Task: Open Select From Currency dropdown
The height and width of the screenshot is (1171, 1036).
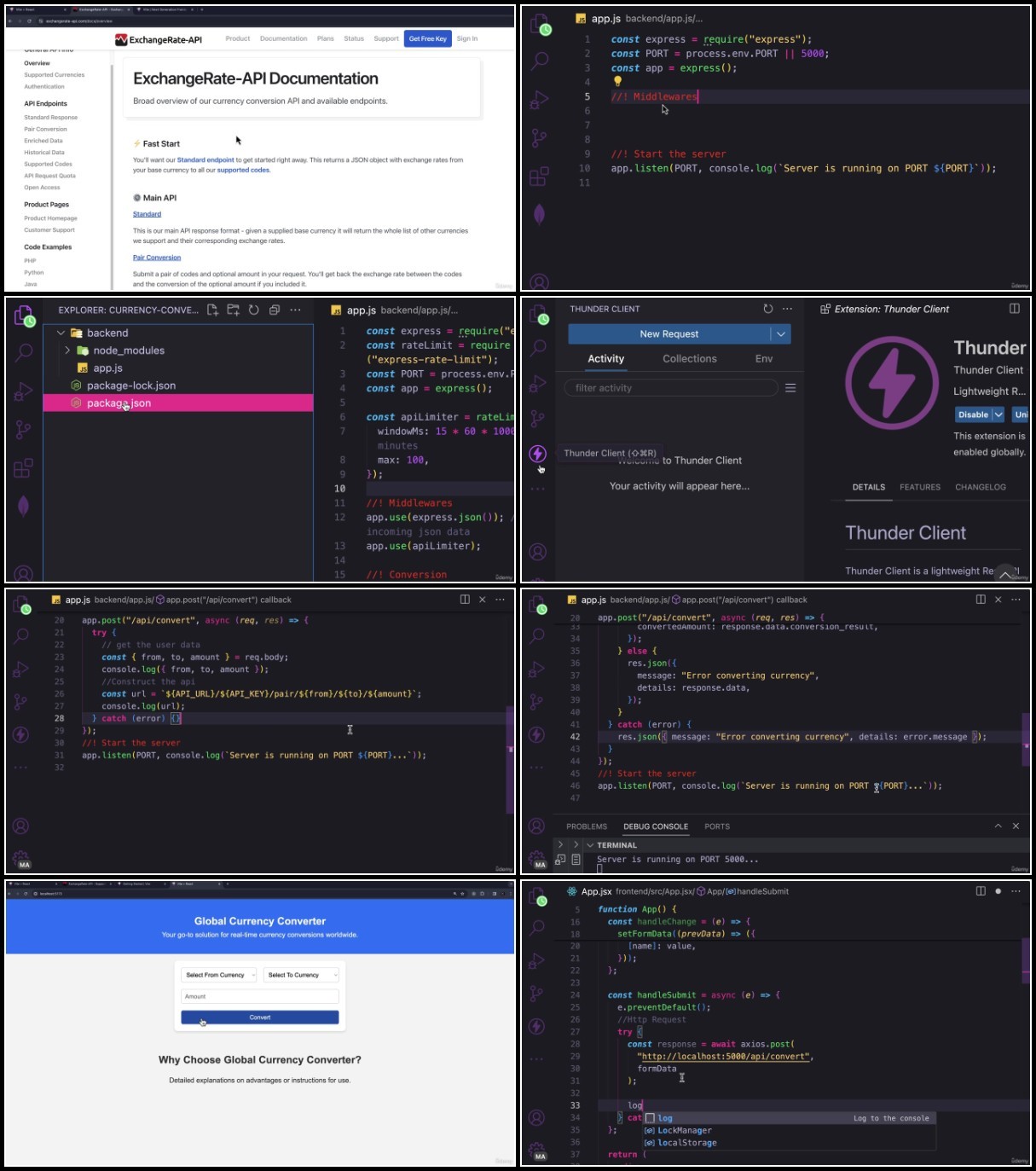Action: pos(218,975)
